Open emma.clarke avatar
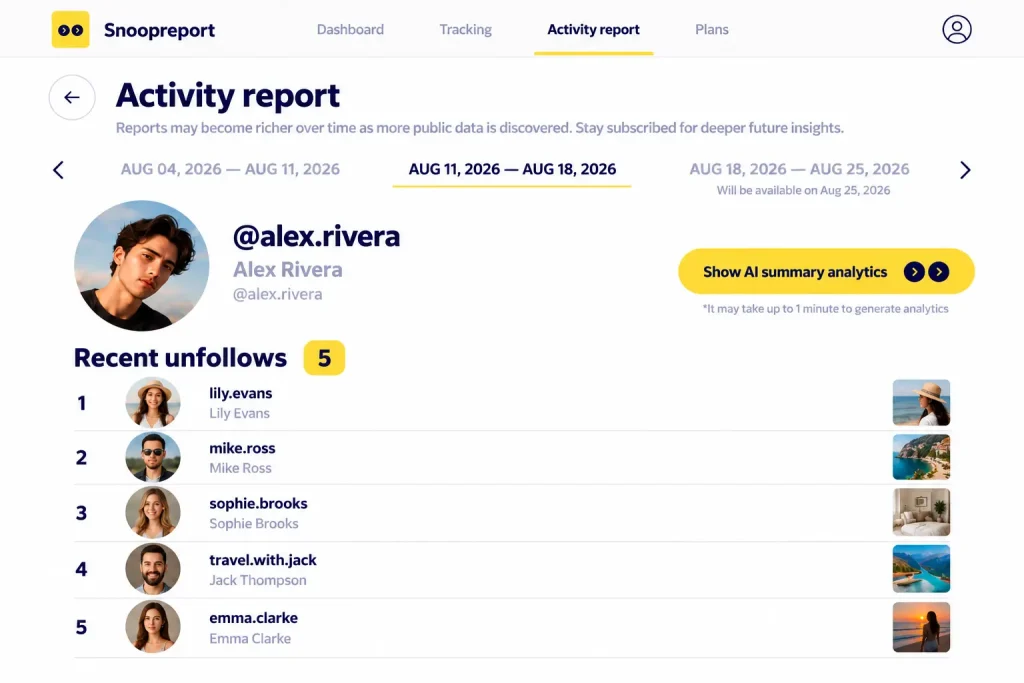The height and width of the screenshot is (683, 1024). (x=153, y=626)
